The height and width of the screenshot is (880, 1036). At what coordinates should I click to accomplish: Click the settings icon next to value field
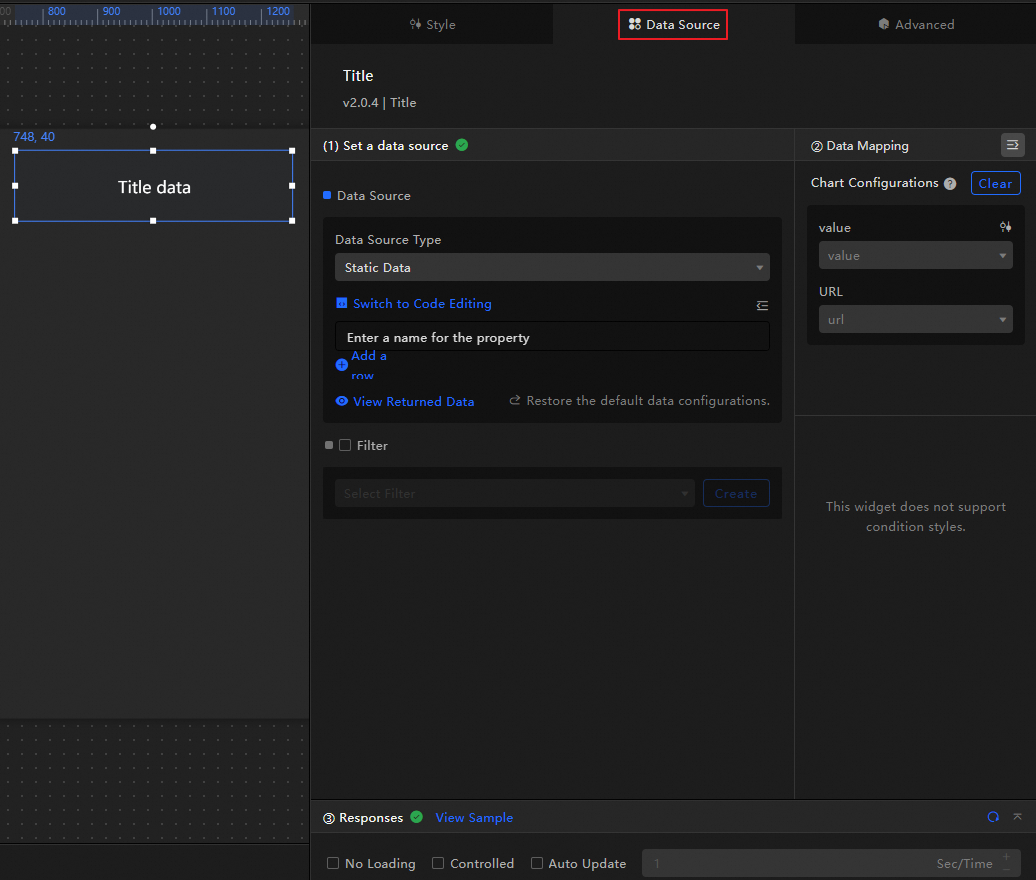point(1005,228)
